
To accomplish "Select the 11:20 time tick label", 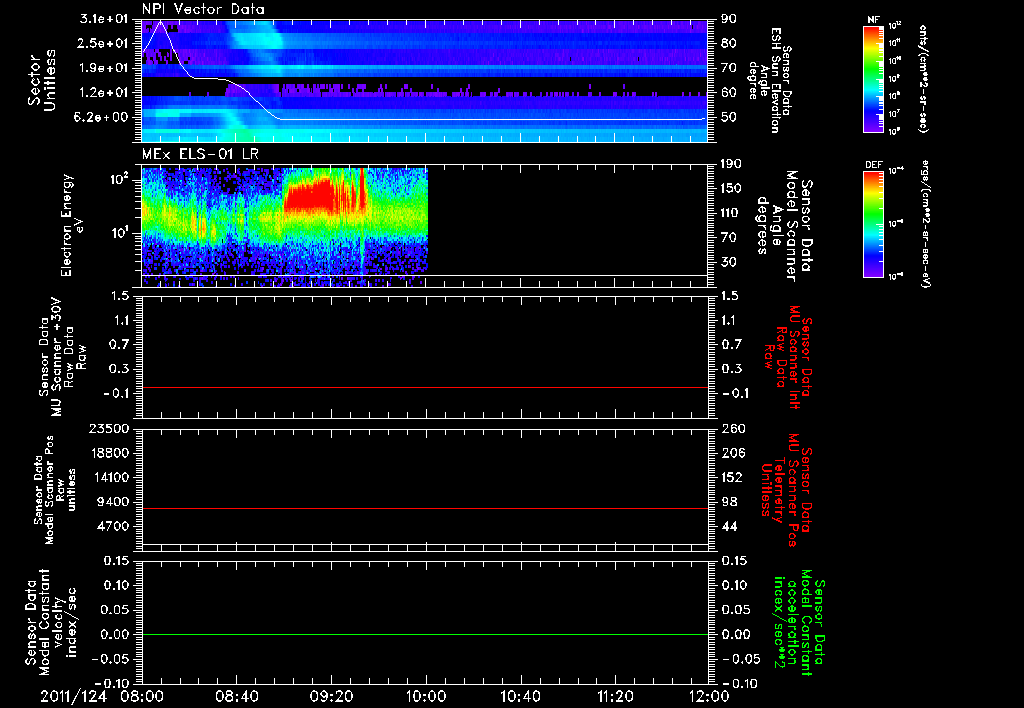I will pyautogui.click(x=615, y=696).
